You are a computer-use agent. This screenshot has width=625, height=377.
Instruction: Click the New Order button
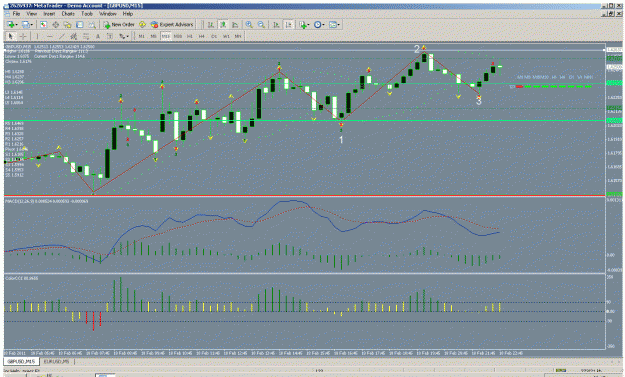pyautogui.click(x=119, y=25)
